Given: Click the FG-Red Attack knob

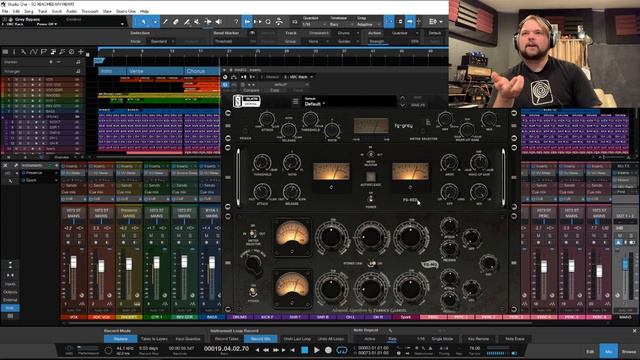Looking at the screenshot, I should point(262,191).
